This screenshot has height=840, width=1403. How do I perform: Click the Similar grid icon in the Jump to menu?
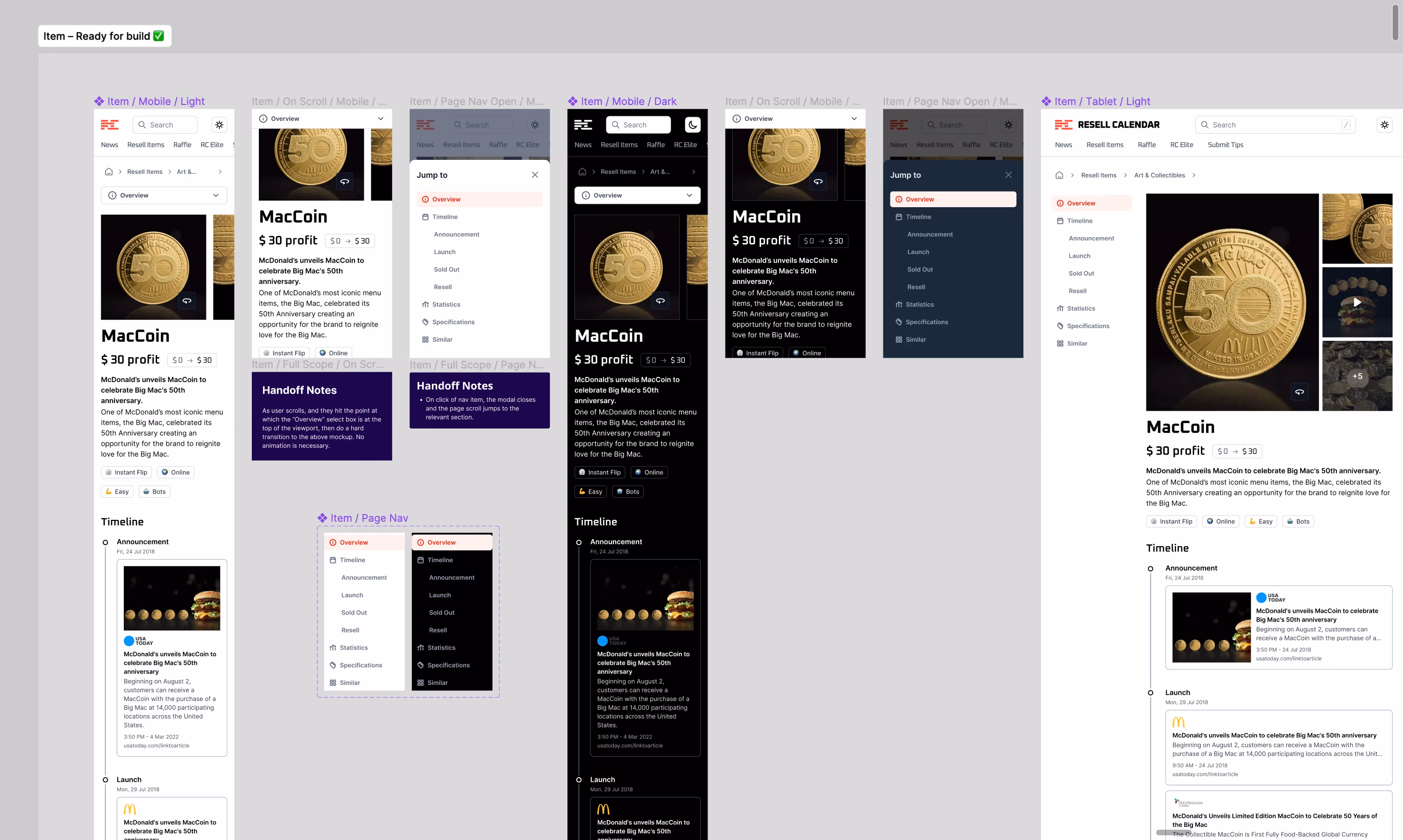coord(426,339)
